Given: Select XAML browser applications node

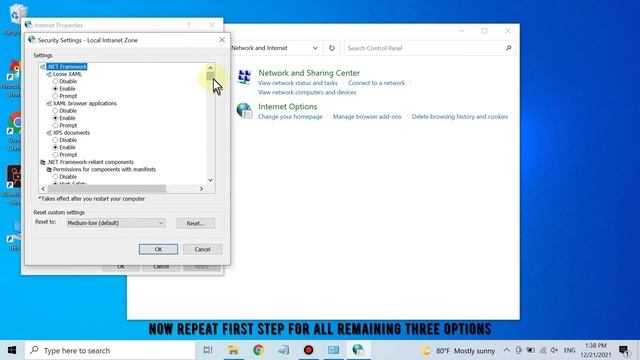Looking at the screenshot, I should pos(84,103).
